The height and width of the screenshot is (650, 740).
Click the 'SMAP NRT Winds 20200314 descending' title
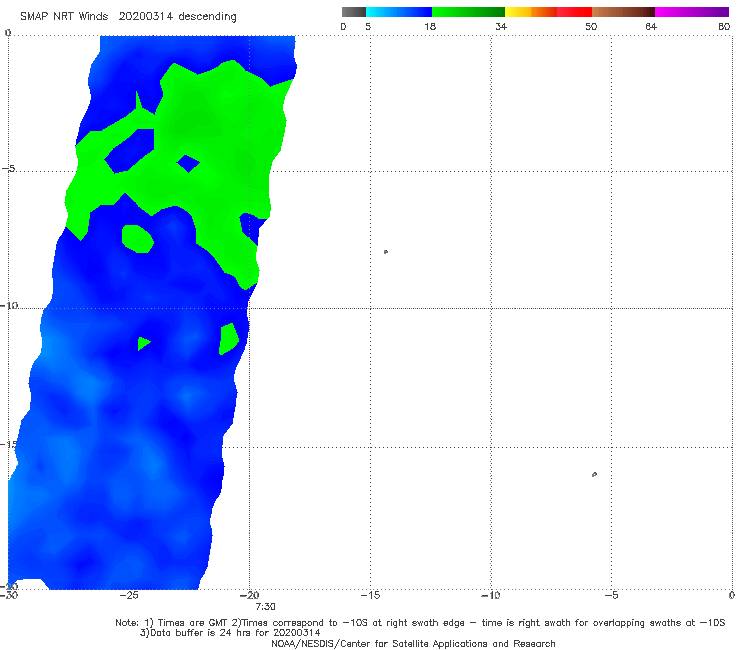[128, 17]
